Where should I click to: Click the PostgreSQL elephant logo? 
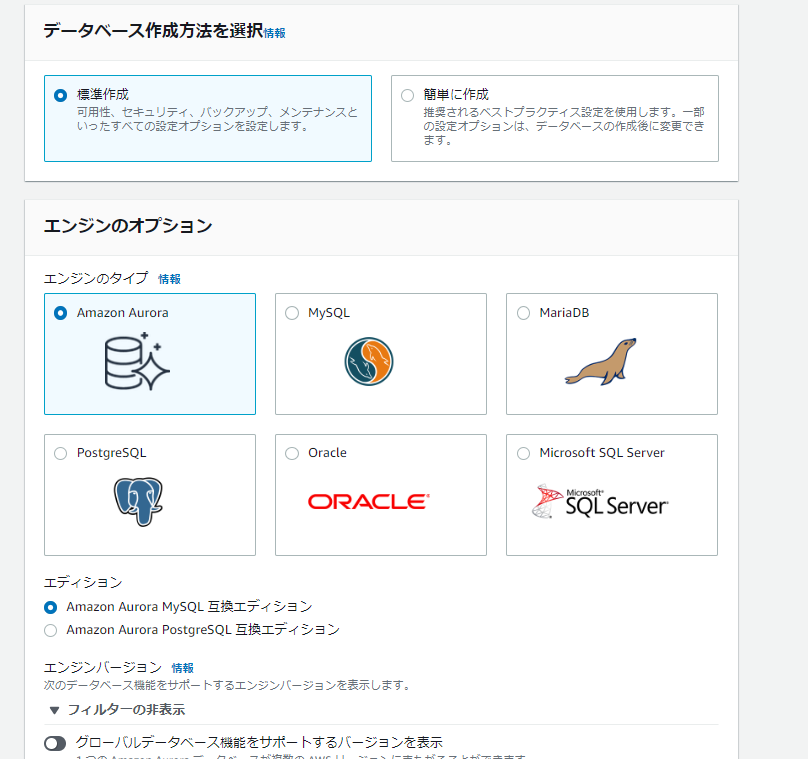pyautogui.click(x=137, y=500)
